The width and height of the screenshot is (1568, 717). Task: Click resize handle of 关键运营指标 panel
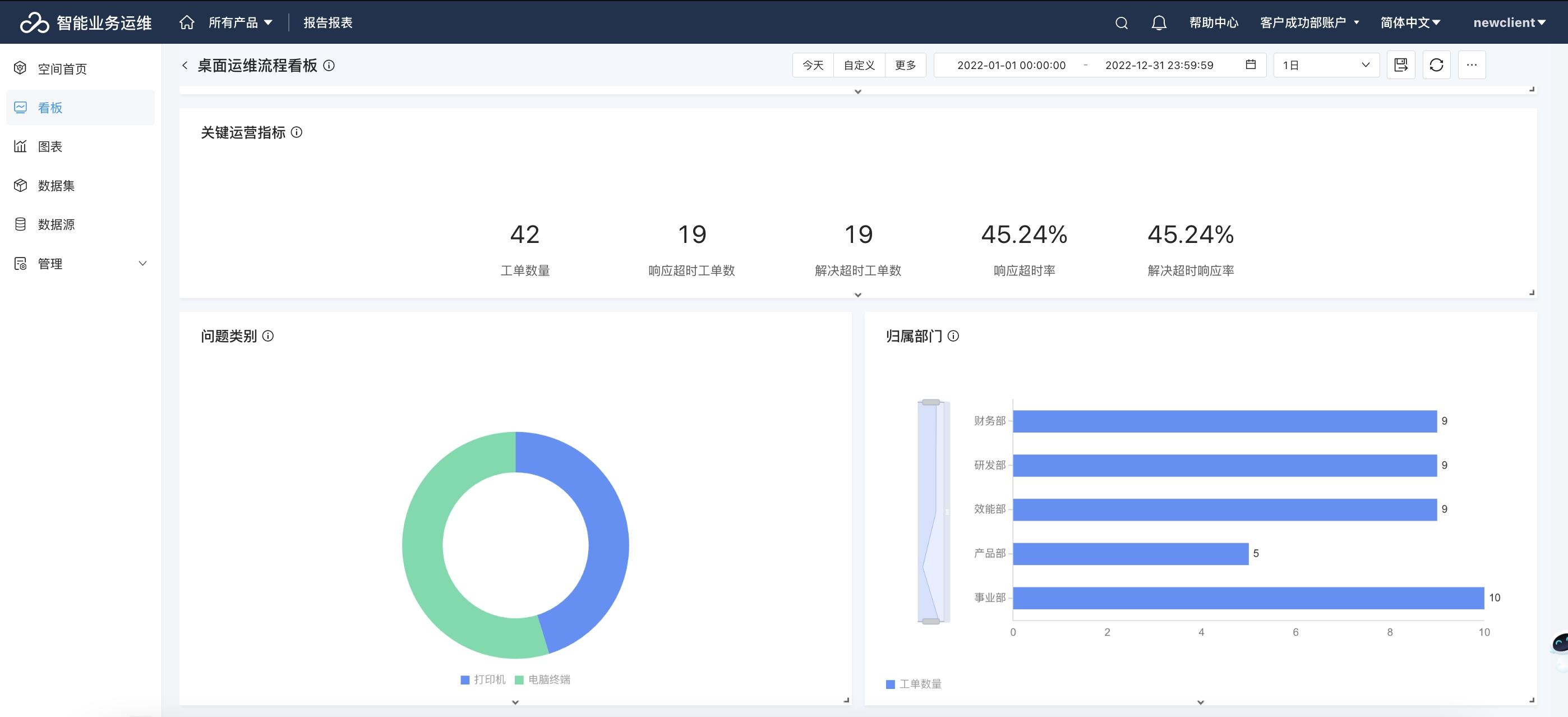pos(1532,292)
